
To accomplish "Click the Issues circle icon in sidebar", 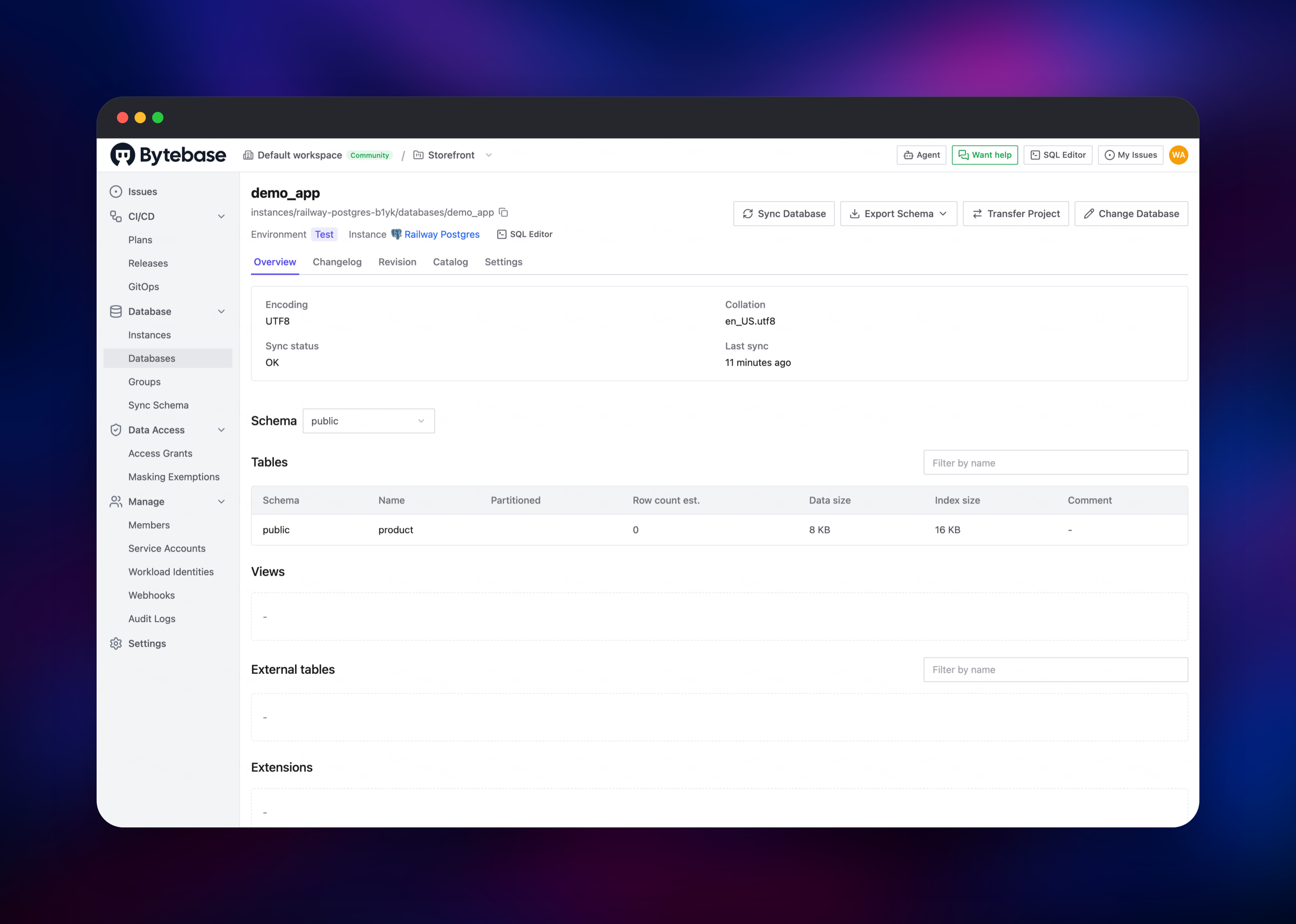I will pos(116,192).
